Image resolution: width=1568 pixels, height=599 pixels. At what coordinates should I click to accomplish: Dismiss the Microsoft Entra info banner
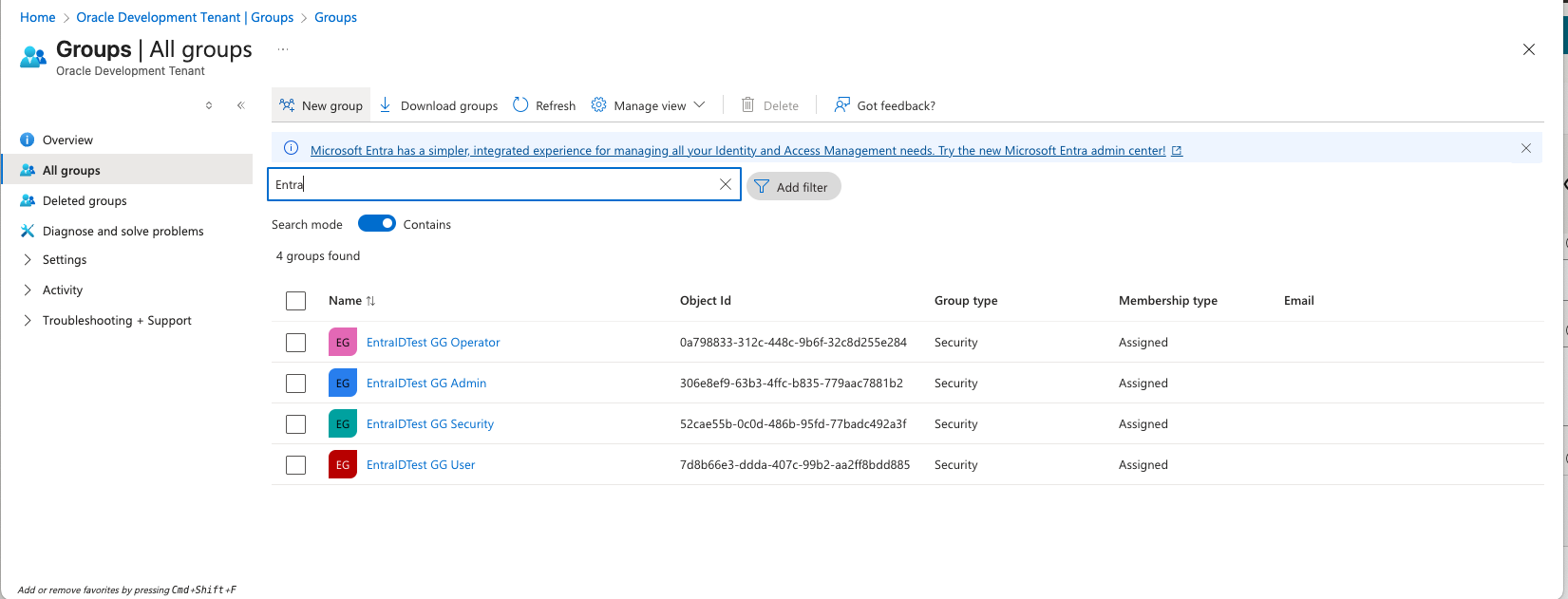1526,148
